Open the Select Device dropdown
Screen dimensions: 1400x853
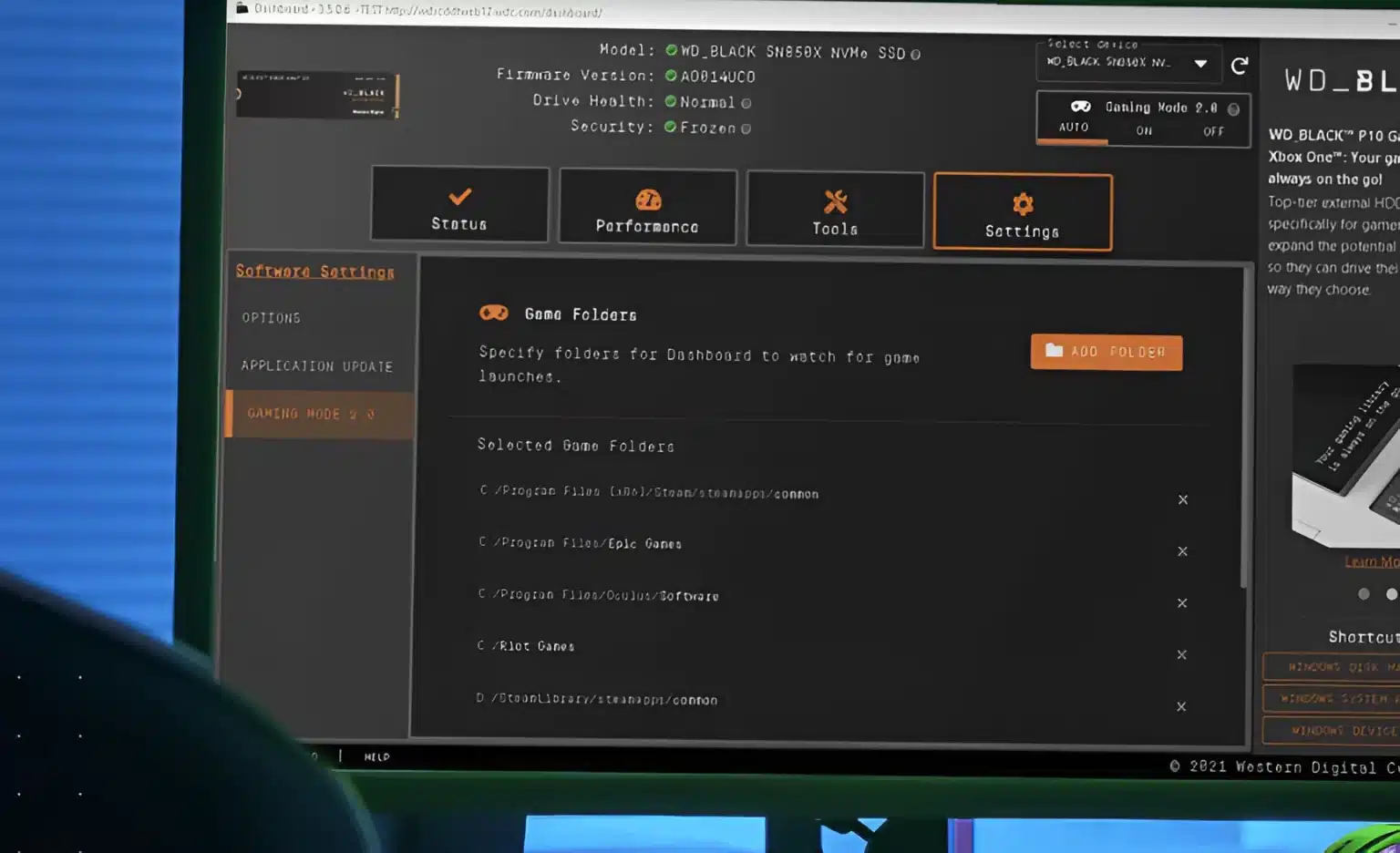pyautogui.click(x=1127, y=63)
